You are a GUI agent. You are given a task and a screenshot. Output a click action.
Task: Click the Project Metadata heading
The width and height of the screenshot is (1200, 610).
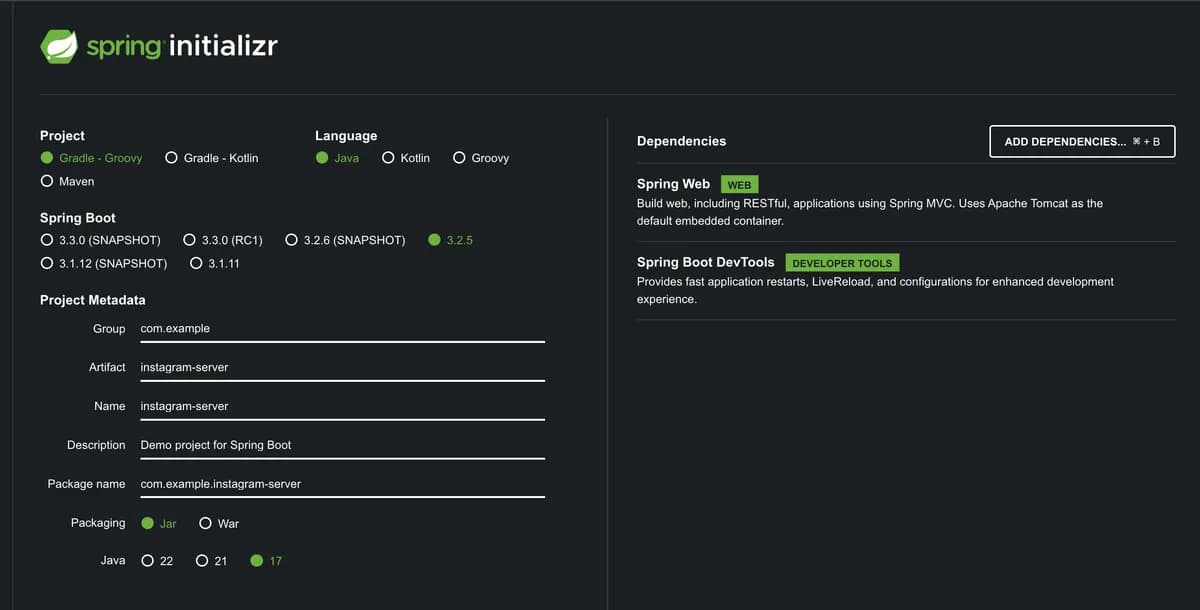point(92,300)
